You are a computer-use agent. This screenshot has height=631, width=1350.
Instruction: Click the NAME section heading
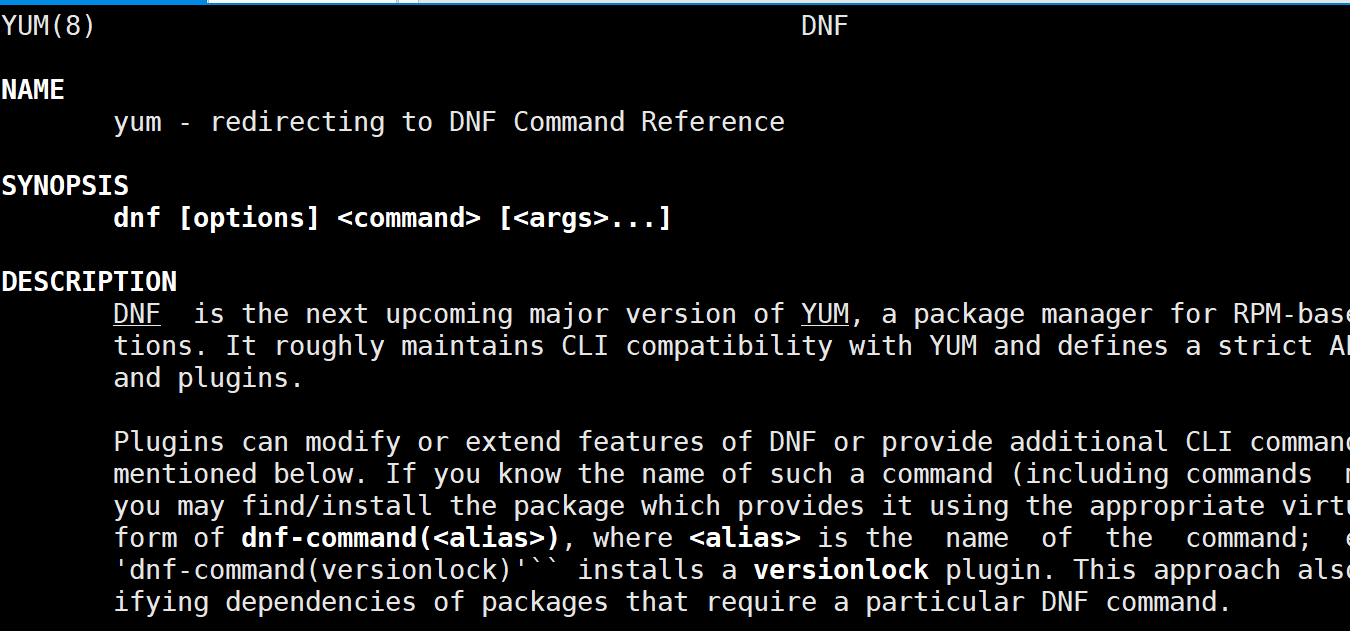tap(33, 90)
